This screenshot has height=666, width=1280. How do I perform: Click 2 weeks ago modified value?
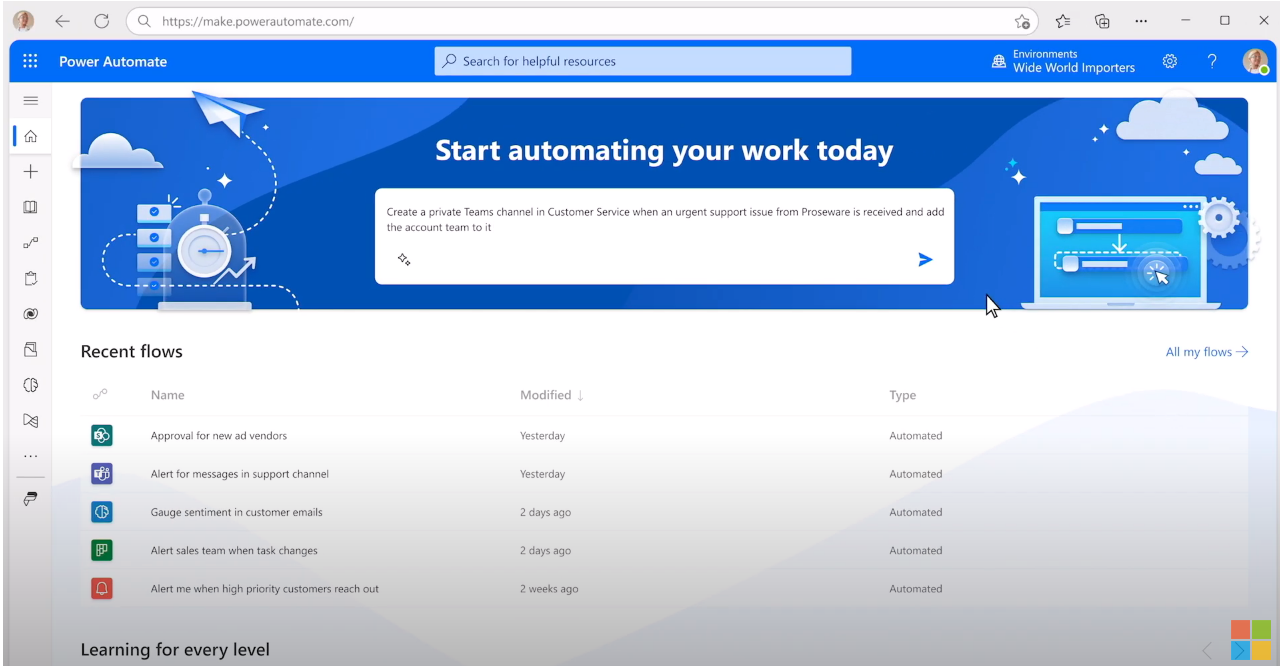549,589
